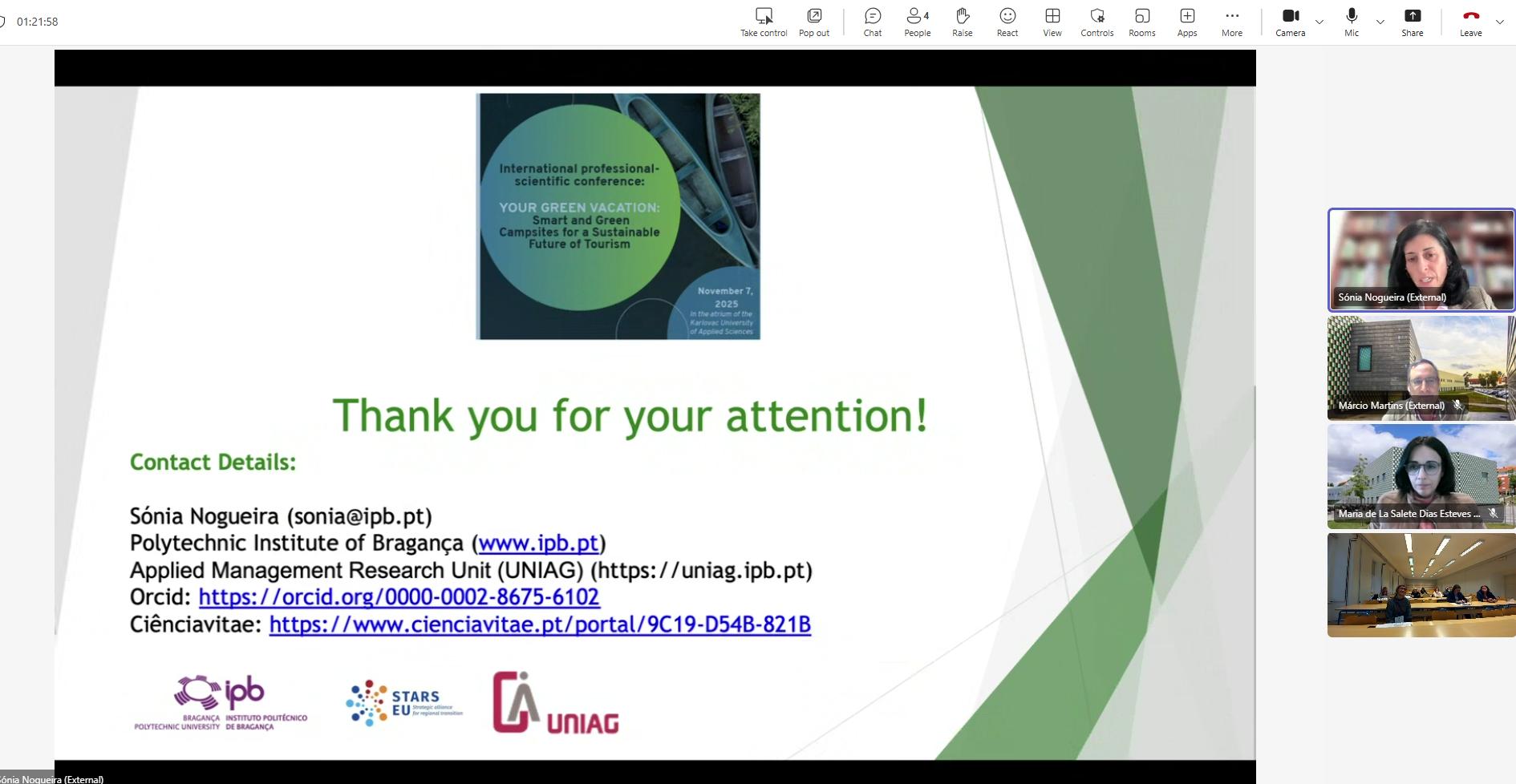Open the orcid.org profile link
Screen dimensions: 1516x784
coord(399,597)
